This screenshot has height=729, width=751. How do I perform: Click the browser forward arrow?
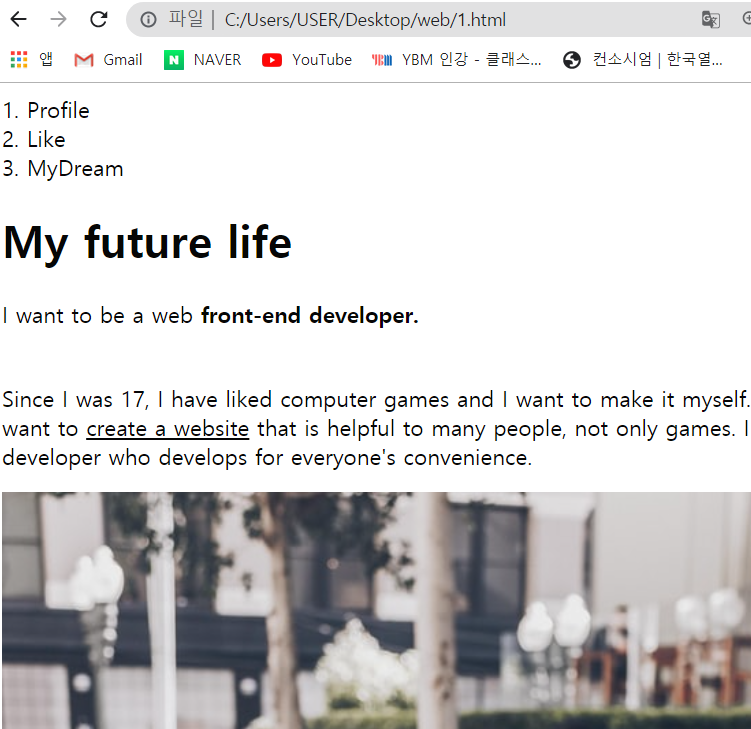click(x=58, y=20)
